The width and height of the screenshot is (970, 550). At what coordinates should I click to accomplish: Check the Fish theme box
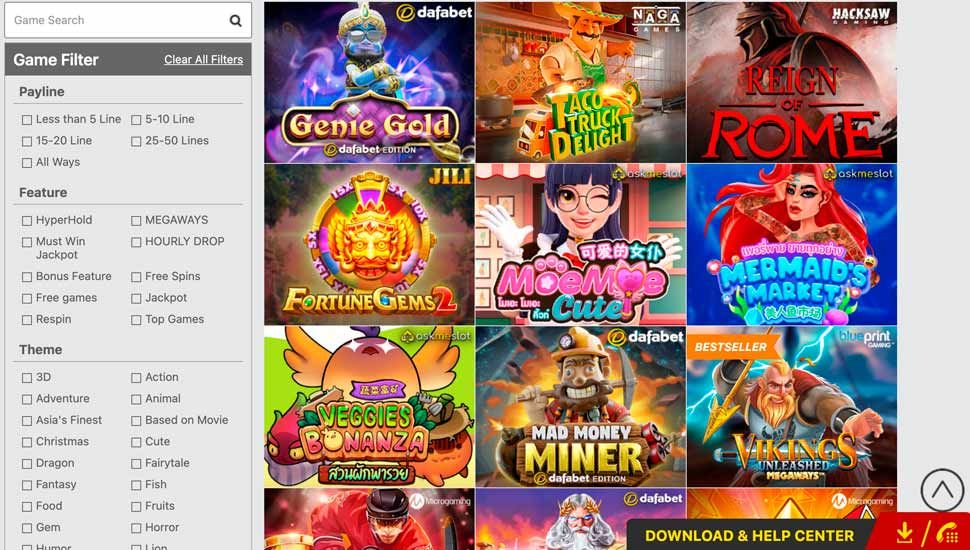[136, 485]
